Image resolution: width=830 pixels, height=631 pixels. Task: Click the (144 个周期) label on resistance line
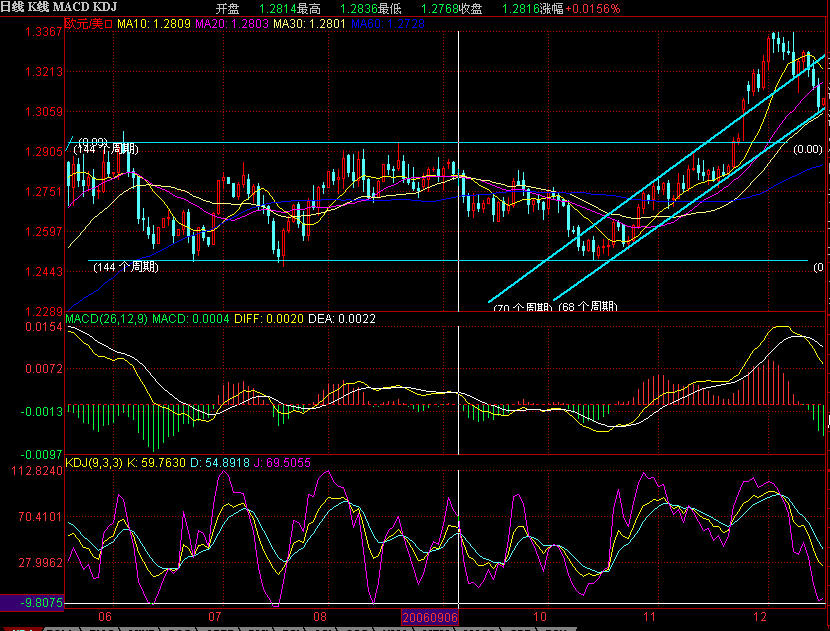point(106,150)
